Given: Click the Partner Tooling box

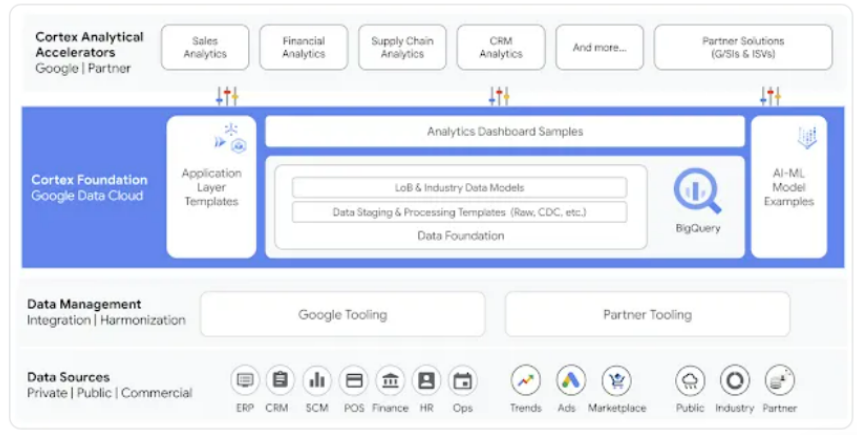Looking at the screenshot, I should pos(647,314).
